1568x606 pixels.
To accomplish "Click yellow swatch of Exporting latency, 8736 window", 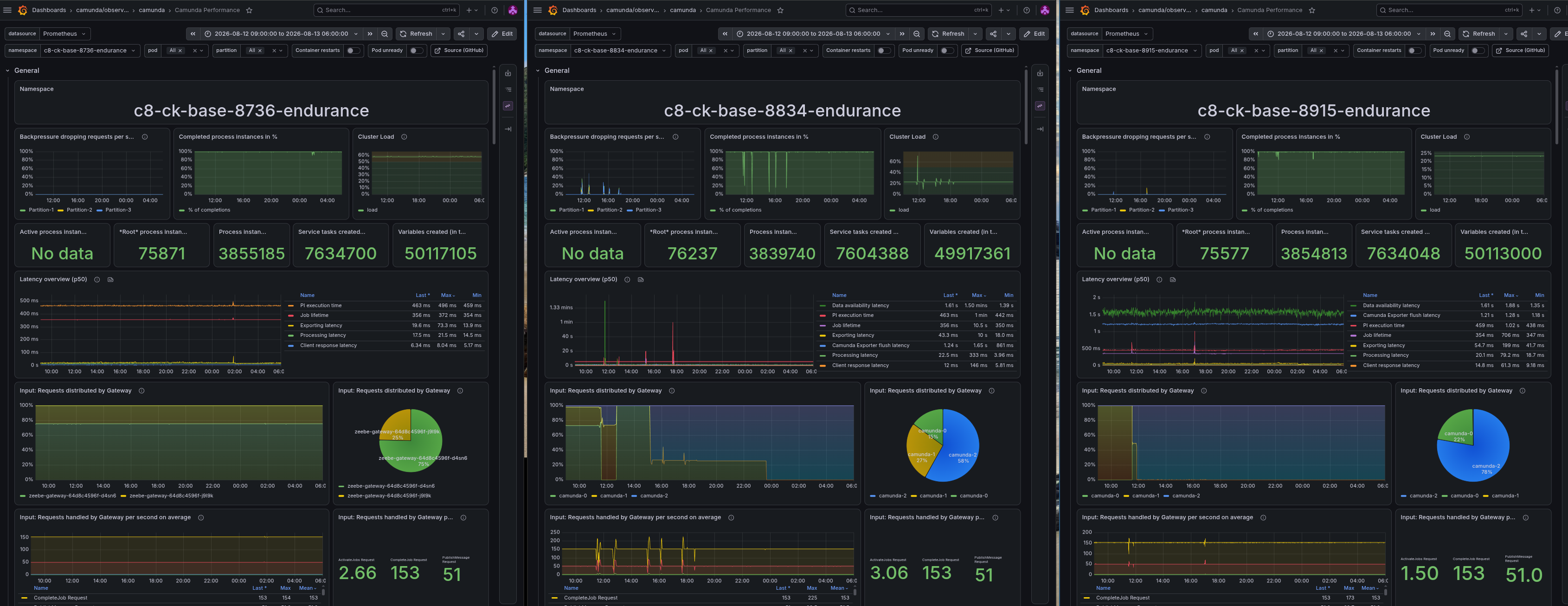I will point(290,326).
